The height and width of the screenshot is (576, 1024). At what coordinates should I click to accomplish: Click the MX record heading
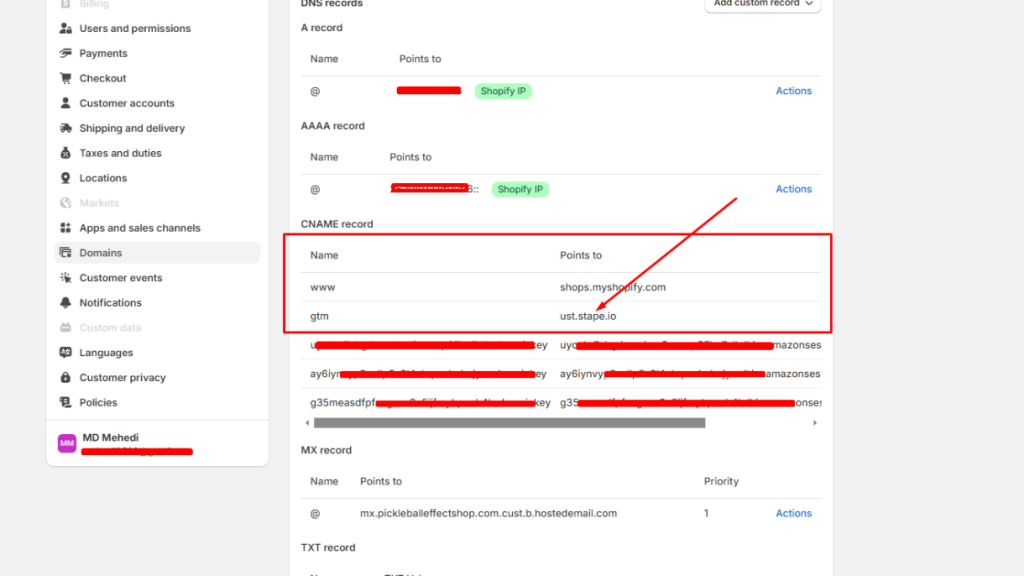pos(327,450)
